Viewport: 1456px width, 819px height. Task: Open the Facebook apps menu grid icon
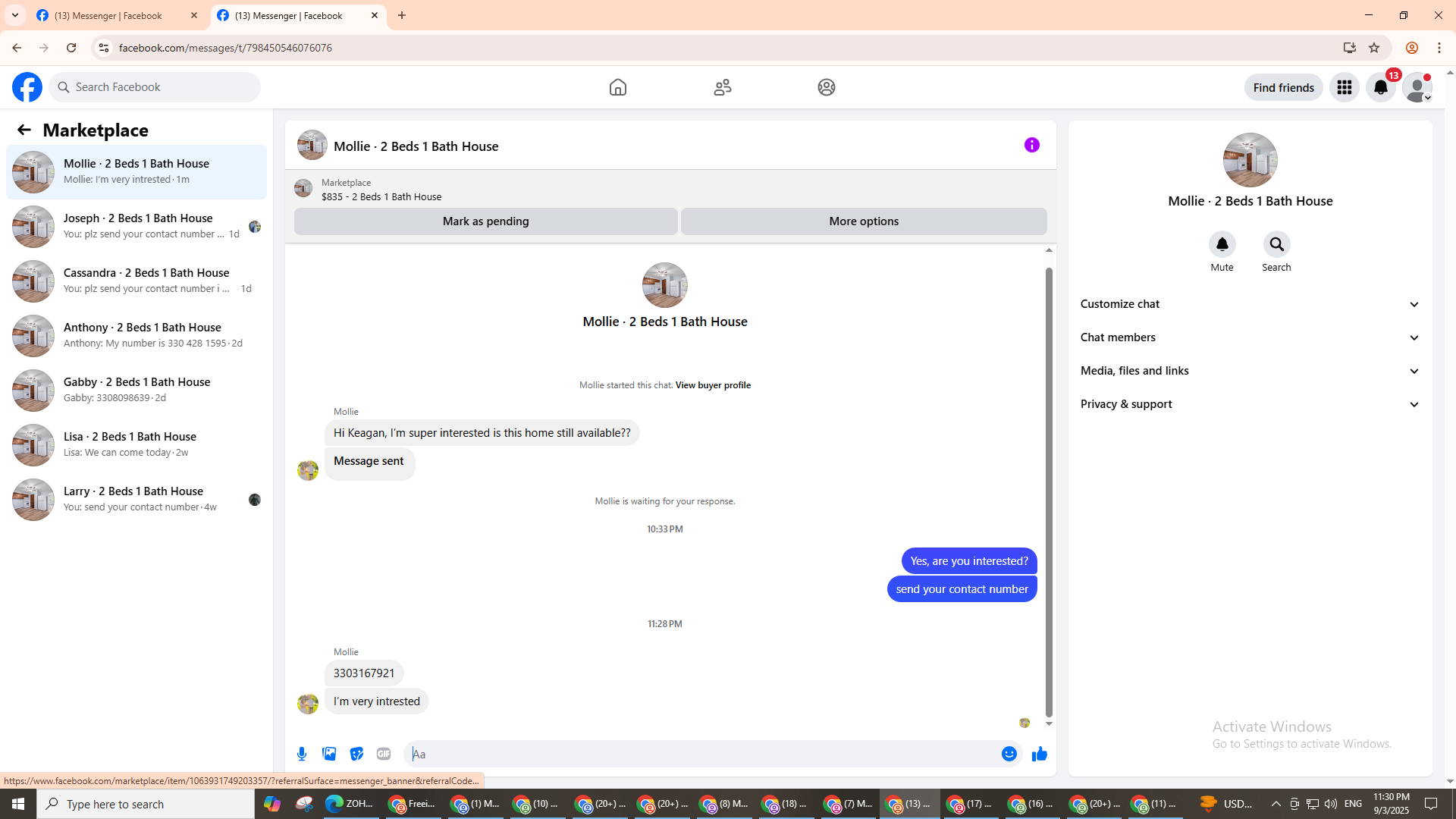pos(1345,87)
